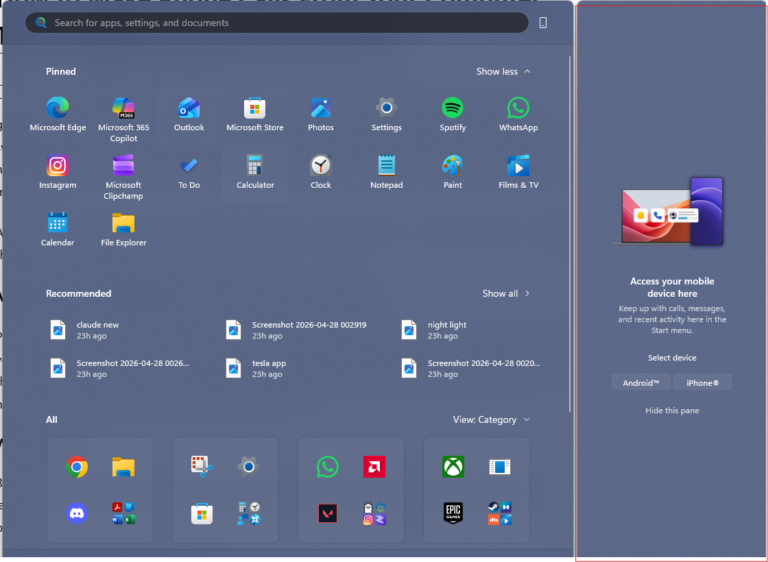Open Microsoft Edge from pinned apps
Image resolution: width=768 pixels, height=562 pixels.
tap(58, 115)
